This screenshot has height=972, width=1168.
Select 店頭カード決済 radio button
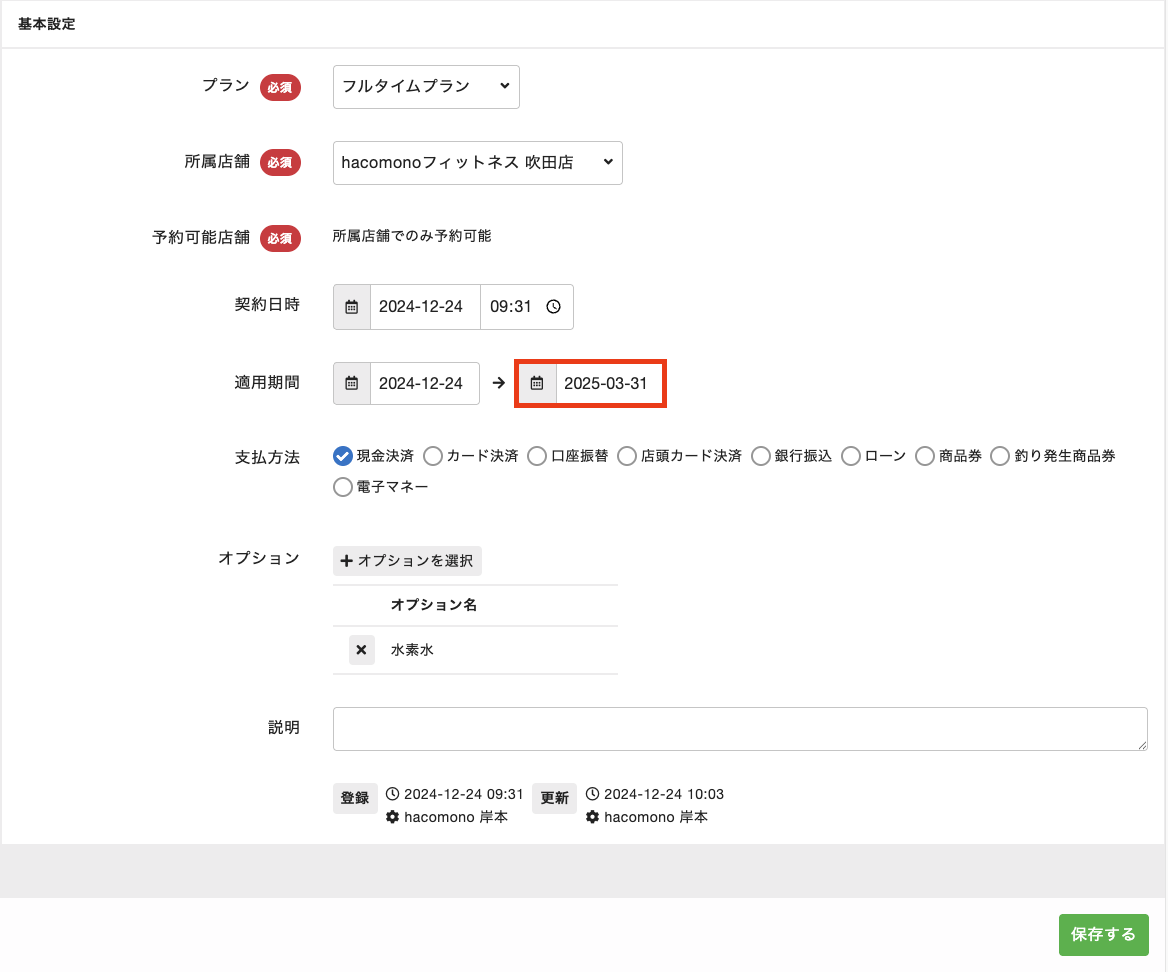[x=627, y=456]
